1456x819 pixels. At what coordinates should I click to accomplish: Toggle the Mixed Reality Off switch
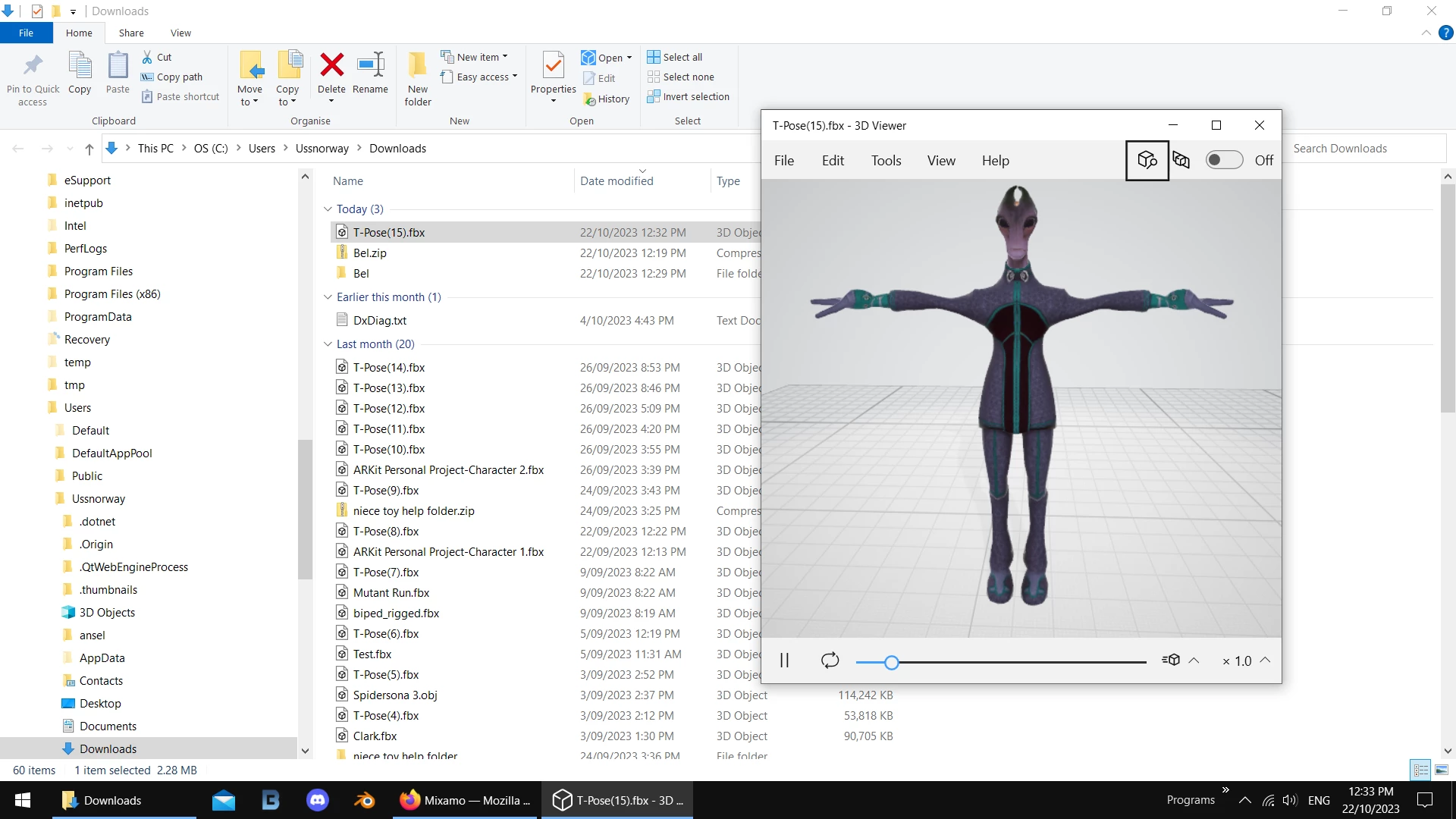click(1224, 160)
